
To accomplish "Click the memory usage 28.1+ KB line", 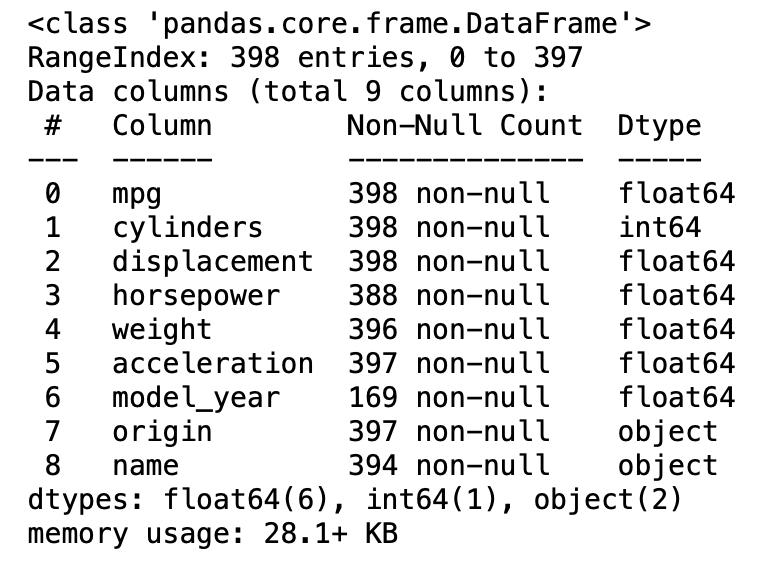I will pyautogui.click(x=213, y=534).
